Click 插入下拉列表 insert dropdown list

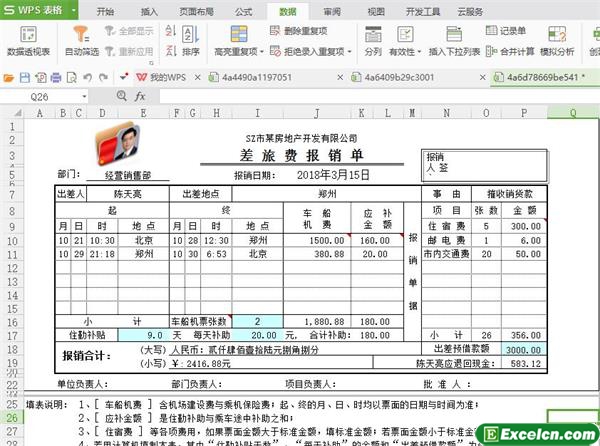[454, 41]
